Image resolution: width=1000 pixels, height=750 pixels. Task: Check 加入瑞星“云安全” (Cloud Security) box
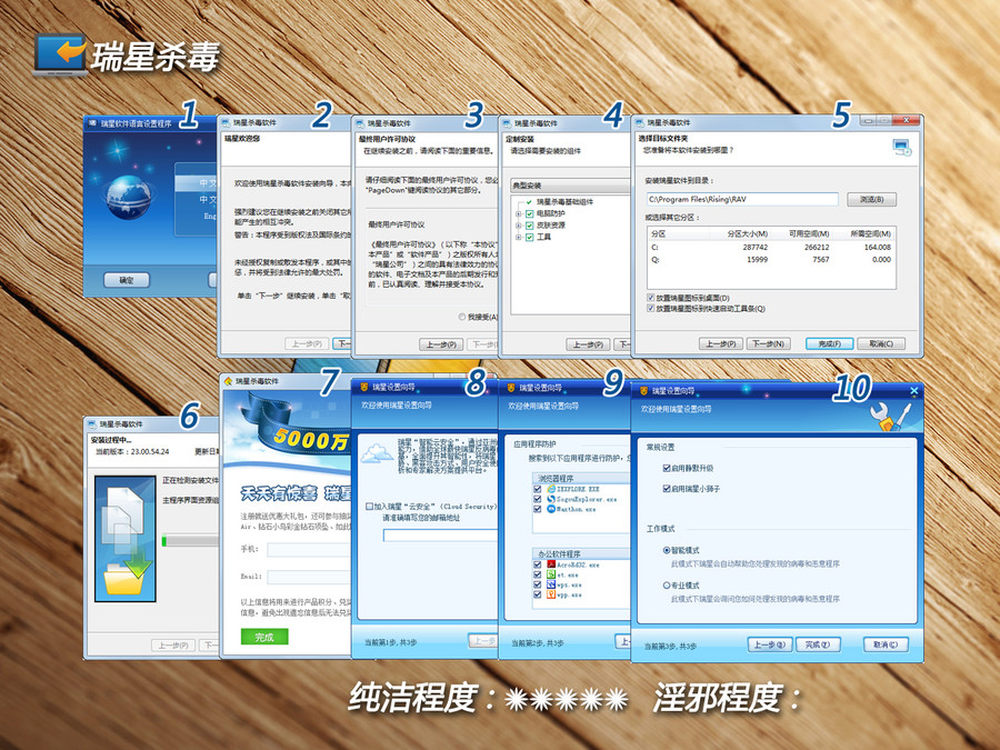369,506
